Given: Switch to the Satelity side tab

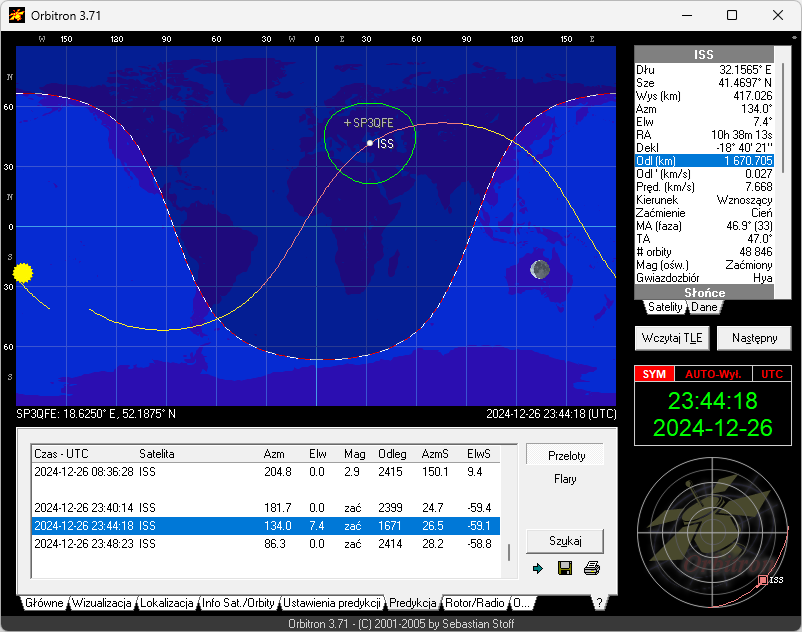Looking at the screenshot, I should point(665,307).
